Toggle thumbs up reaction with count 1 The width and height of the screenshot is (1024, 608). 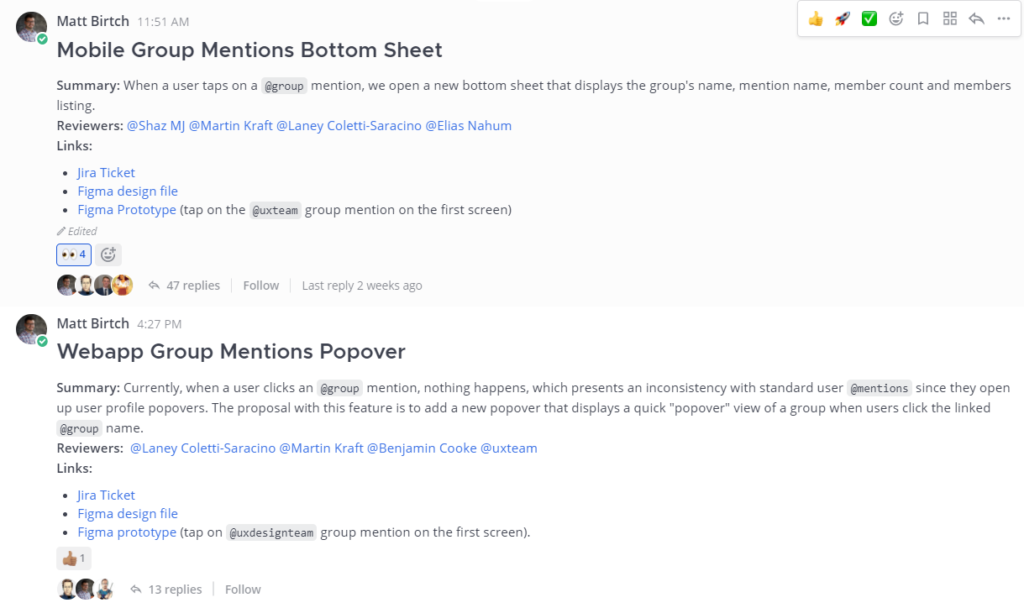tap(74, 558)
